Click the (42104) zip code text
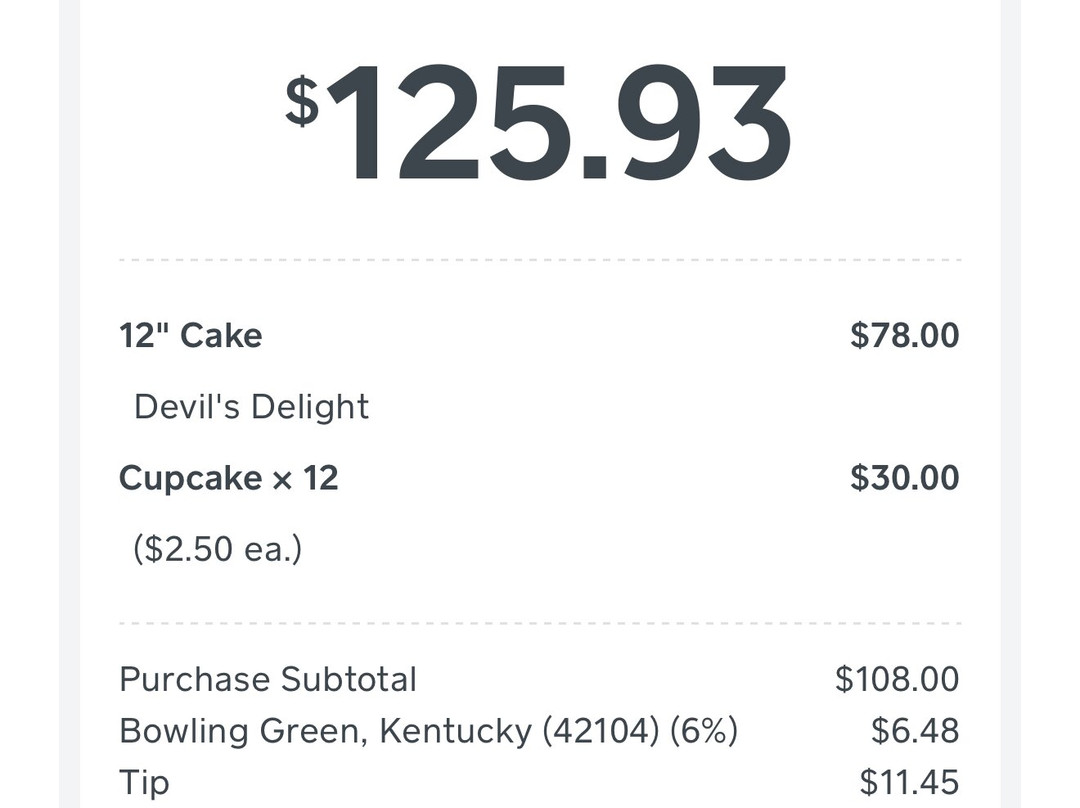The image size is (1080, 808). pyautogui.click(x=601, y=732)
